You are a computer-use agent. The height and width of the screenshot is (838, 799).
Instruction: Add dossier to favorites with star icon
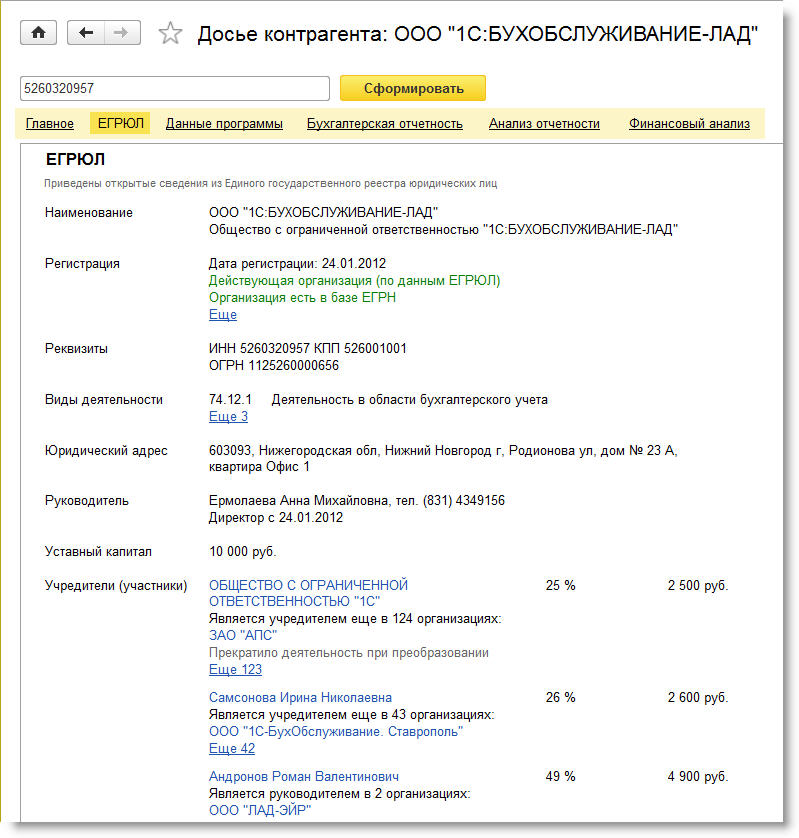[170, 33]
